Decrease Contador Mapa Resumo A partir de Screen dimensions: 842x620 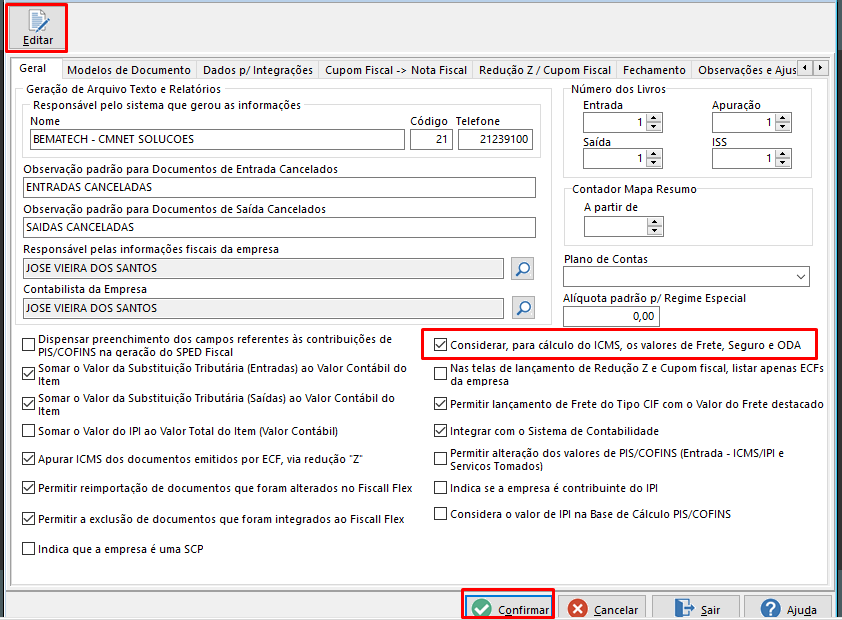(654, 231)
